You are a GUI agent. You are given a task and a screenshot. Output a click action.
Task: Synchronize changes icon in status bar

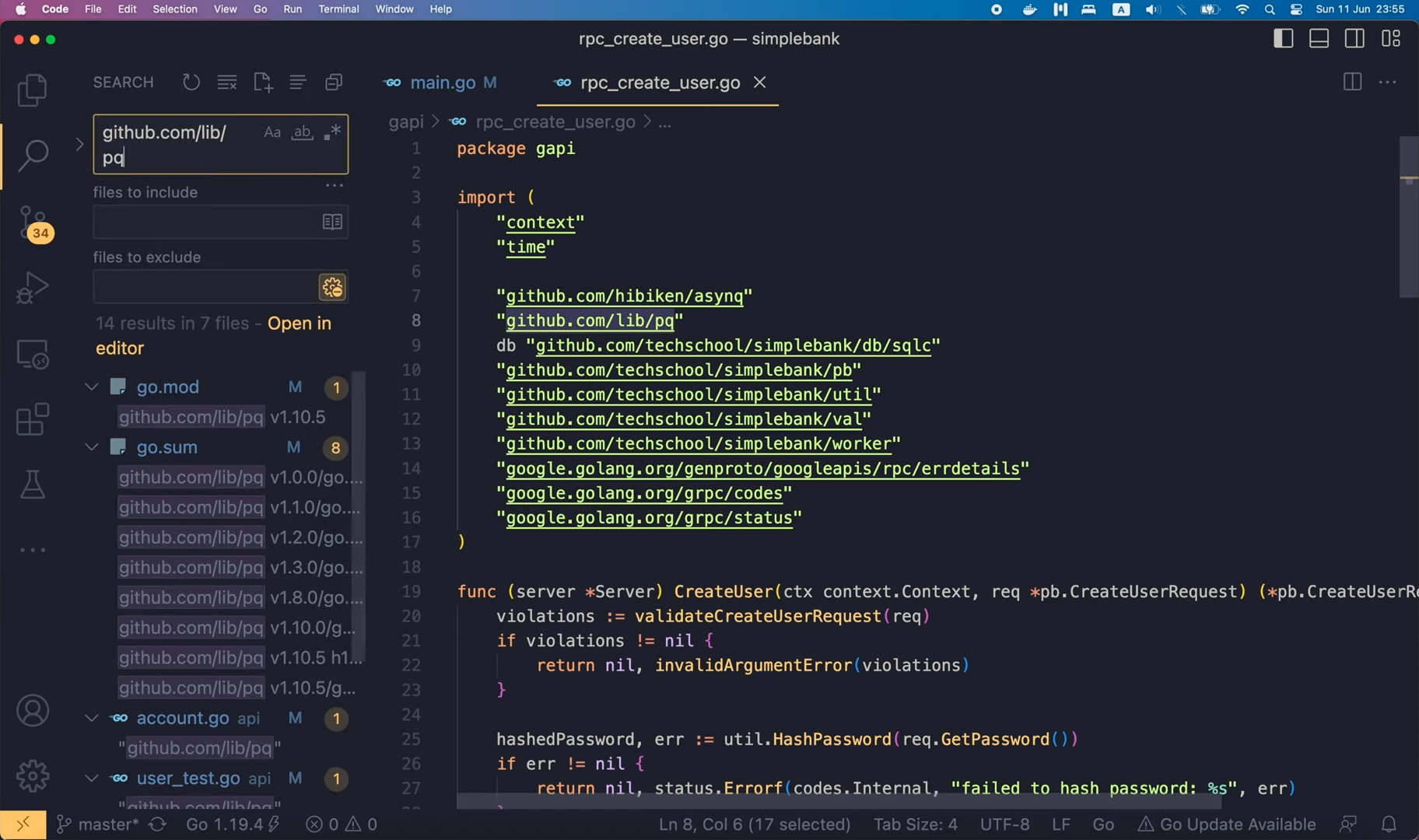[x=158, y=824]
